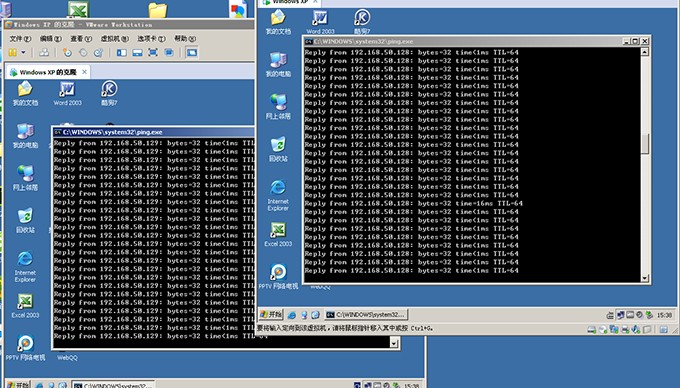Open the 查看 (View) menu in VMware
Screen dimensions: 680x388
[81, 39]
